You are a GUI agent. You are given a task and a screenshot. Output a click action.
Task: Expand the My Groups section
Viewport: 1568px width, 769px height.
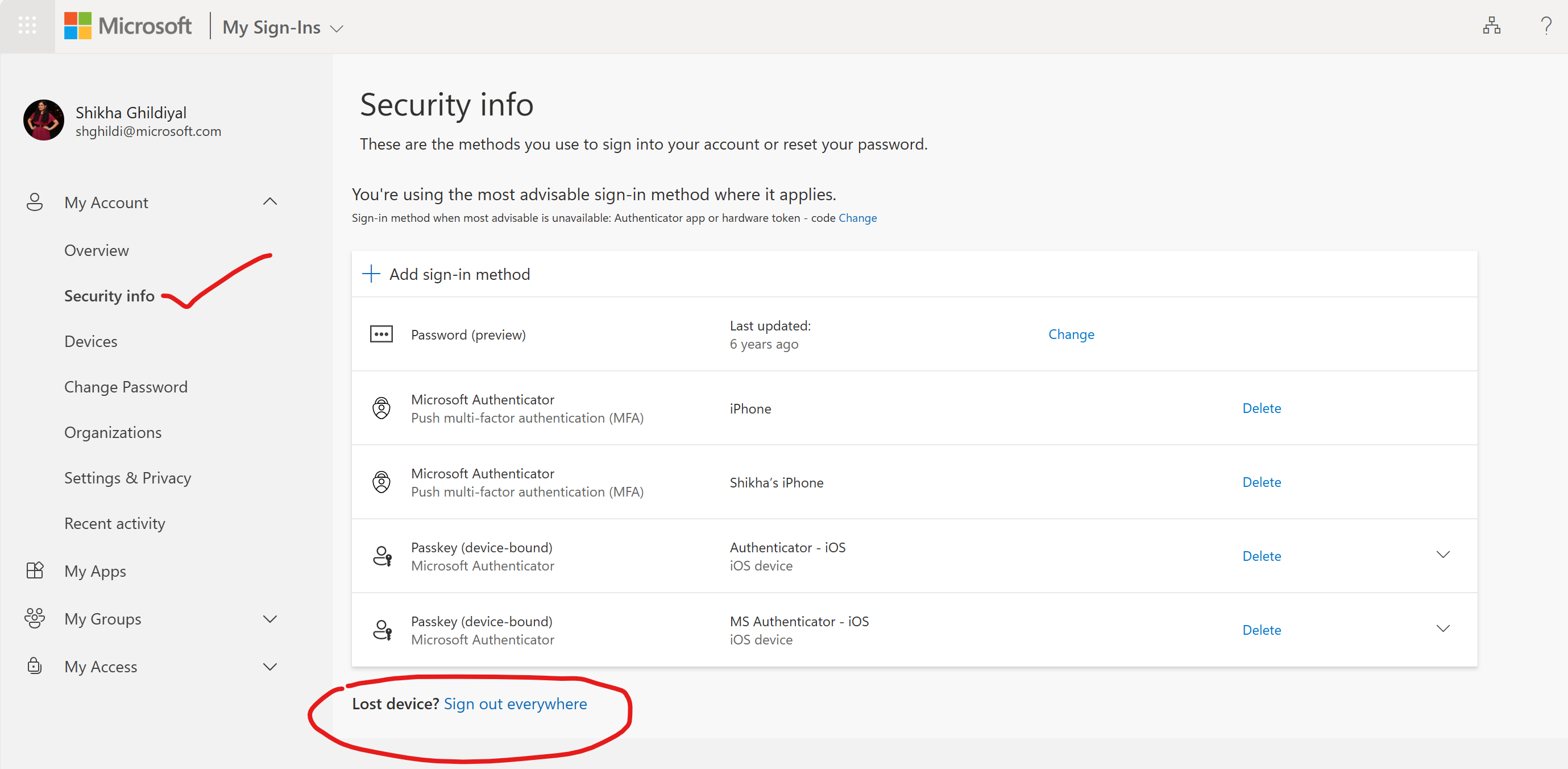(x=269, y=619)
